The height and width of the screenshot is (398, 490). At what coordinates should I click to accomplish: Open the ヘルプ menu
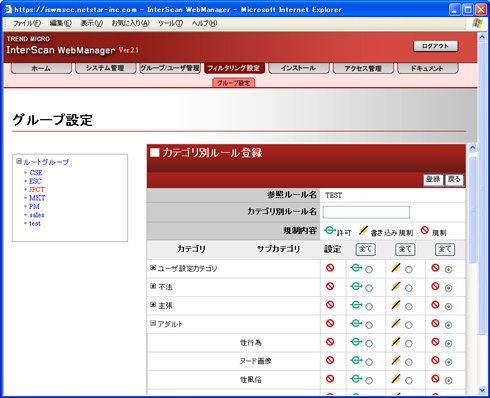tap(204, 23)
